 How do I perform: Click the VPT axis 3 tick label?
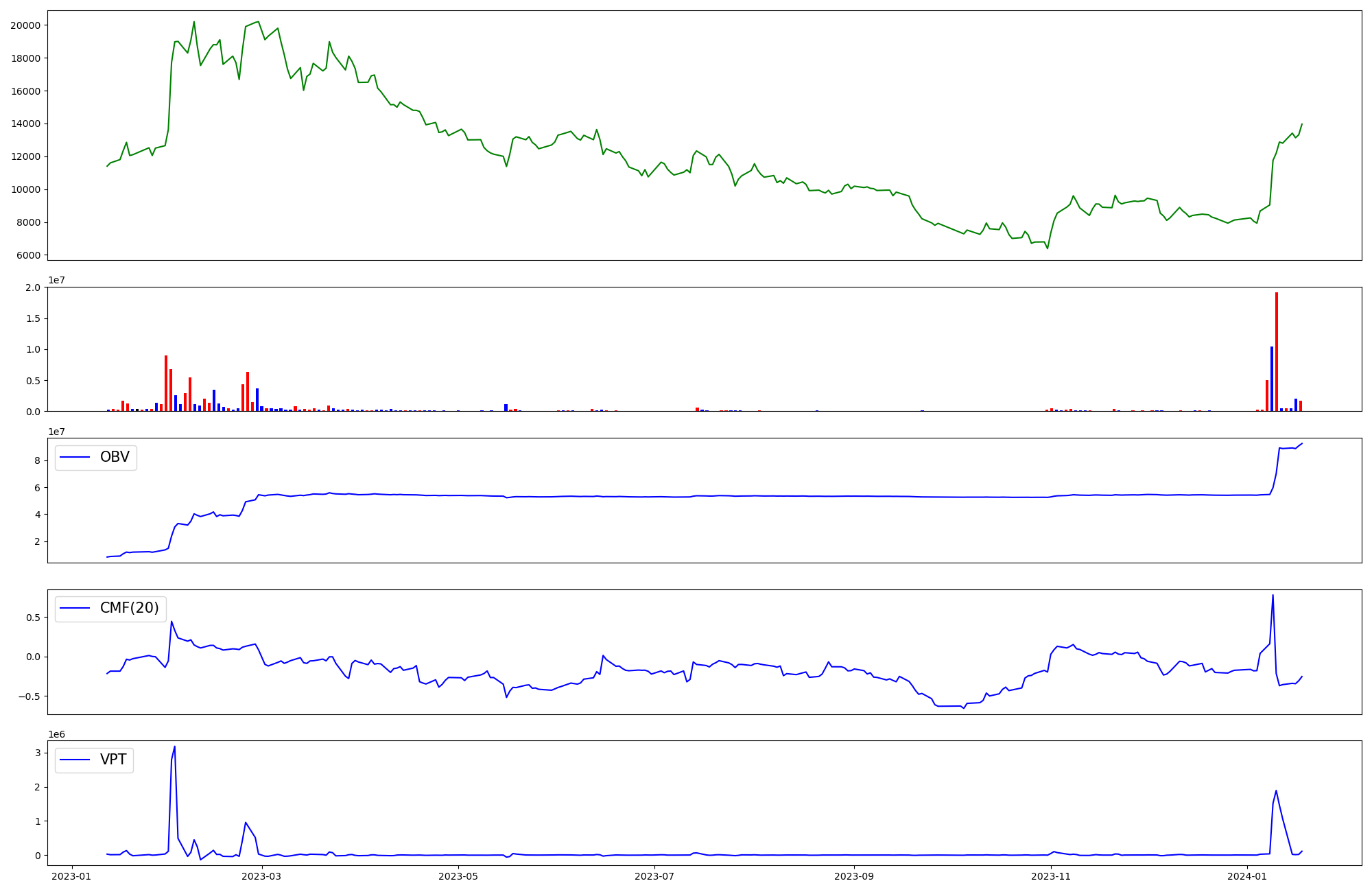(37, 753)
